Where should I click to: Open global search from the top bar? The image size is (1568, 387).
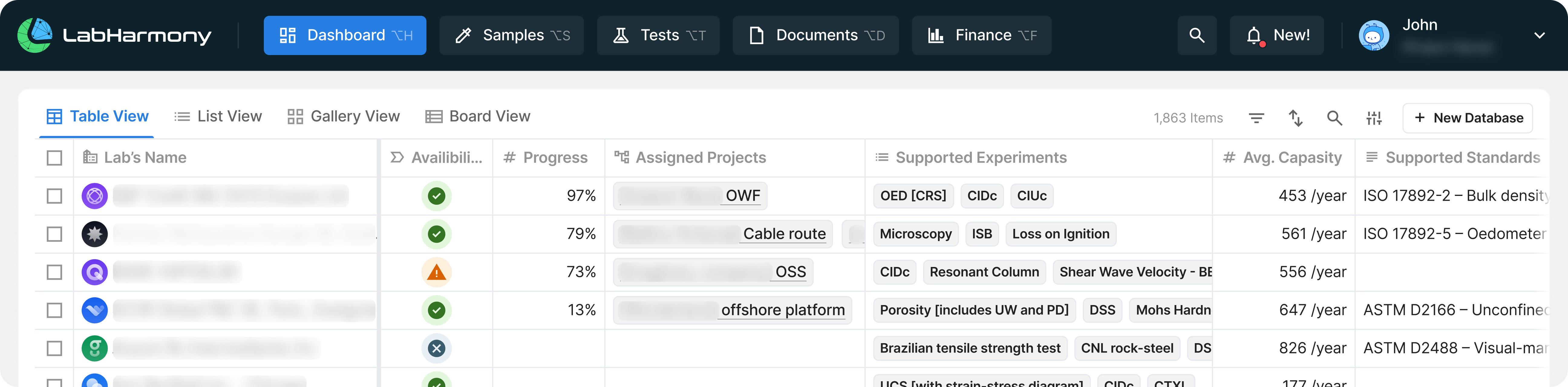pos(1197,35)
